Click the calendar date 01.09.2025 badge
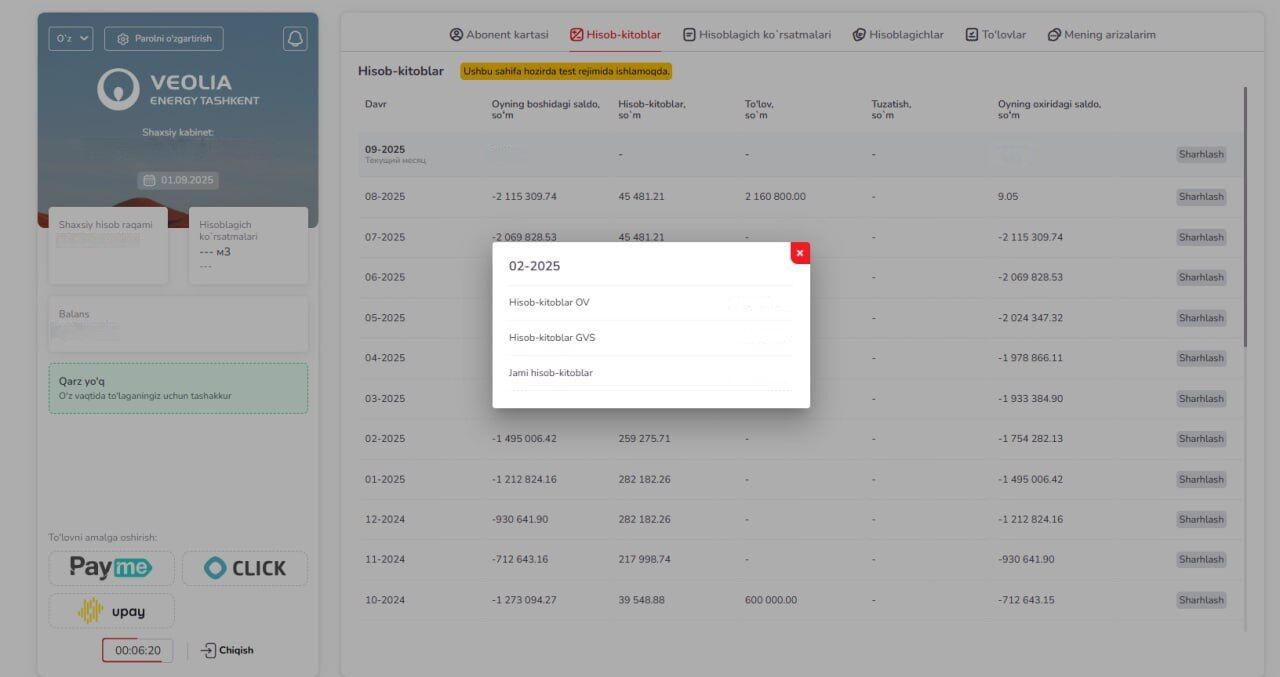 [178, 180]
